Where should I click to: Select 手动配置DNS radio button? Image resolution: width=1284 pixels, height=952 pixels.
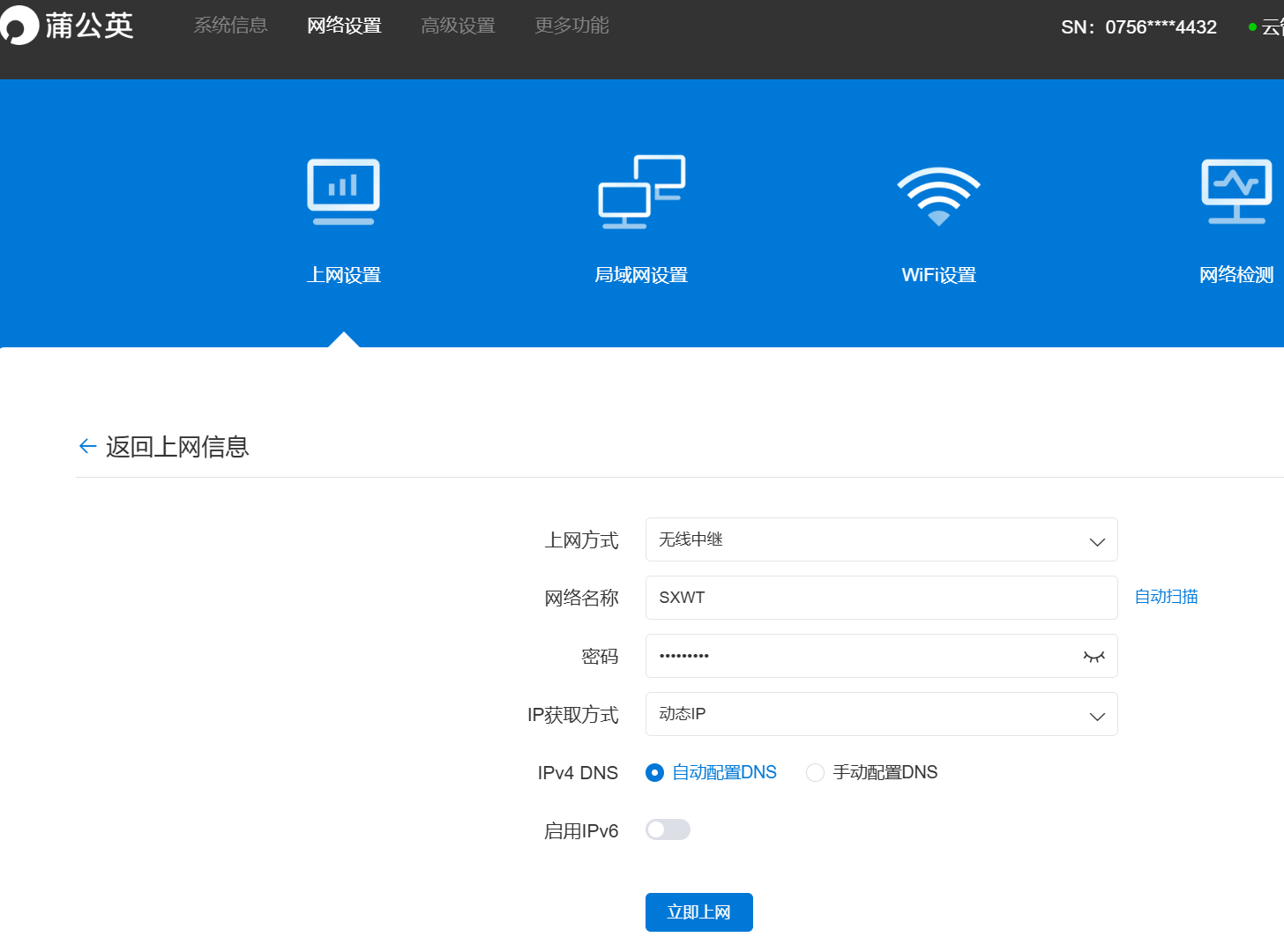815,773
